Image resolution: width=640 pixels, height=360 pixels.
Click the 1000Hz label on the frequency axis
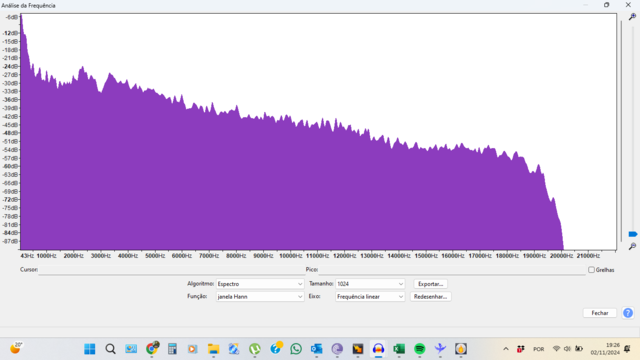click(47, 256)
